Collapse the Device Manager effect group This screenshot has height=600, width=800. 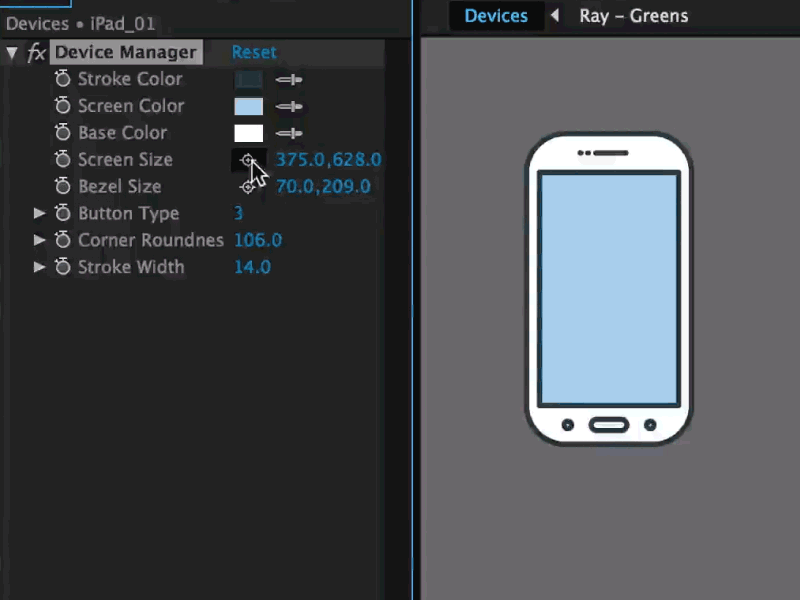tap(12, 52)
